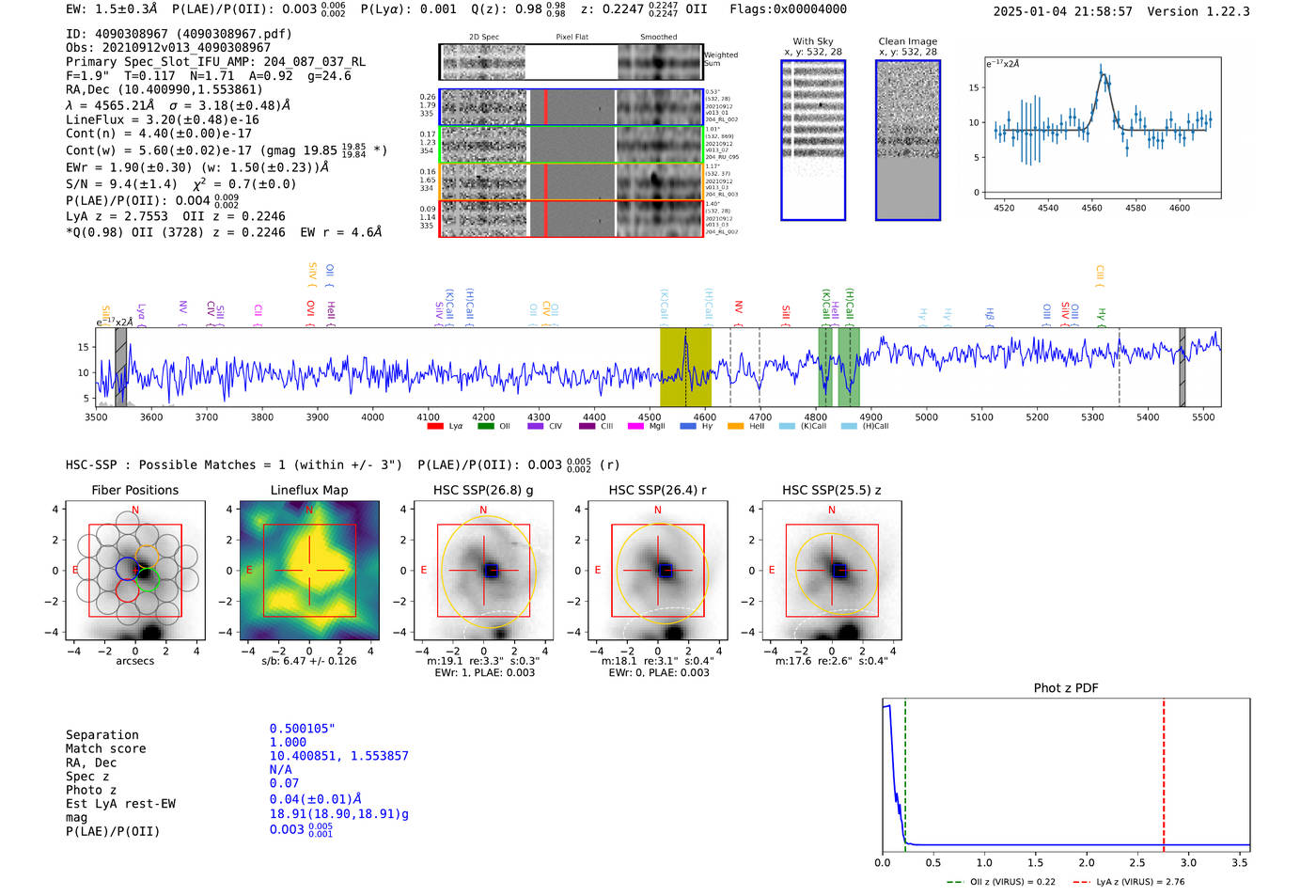Click the LyA z (VIRUS) = 2.76 legend
Viewport: 1316px width, 896px height.
point(1129,882)
